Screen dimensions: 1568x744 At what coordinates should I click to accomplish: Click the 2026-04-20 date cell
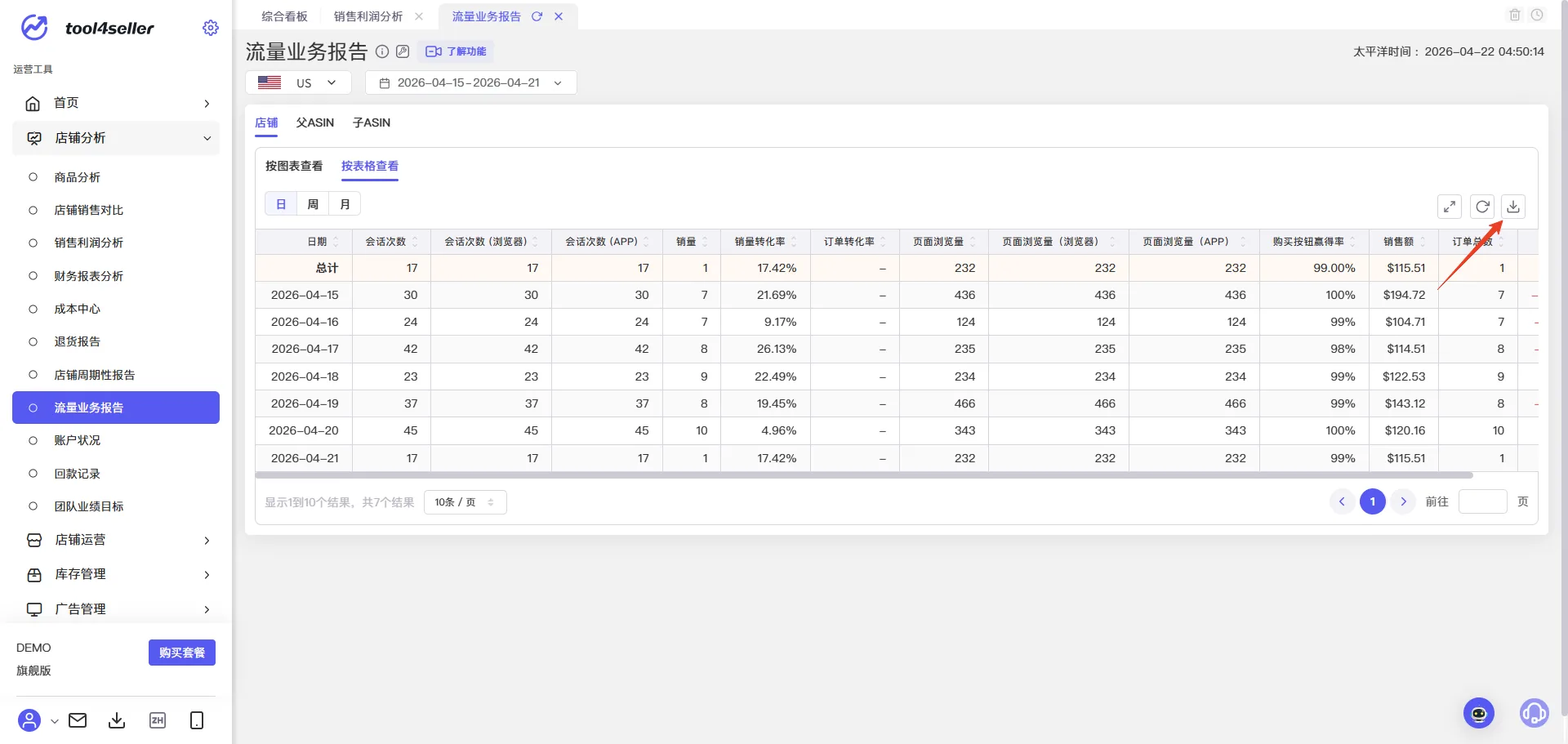point(304,430)
